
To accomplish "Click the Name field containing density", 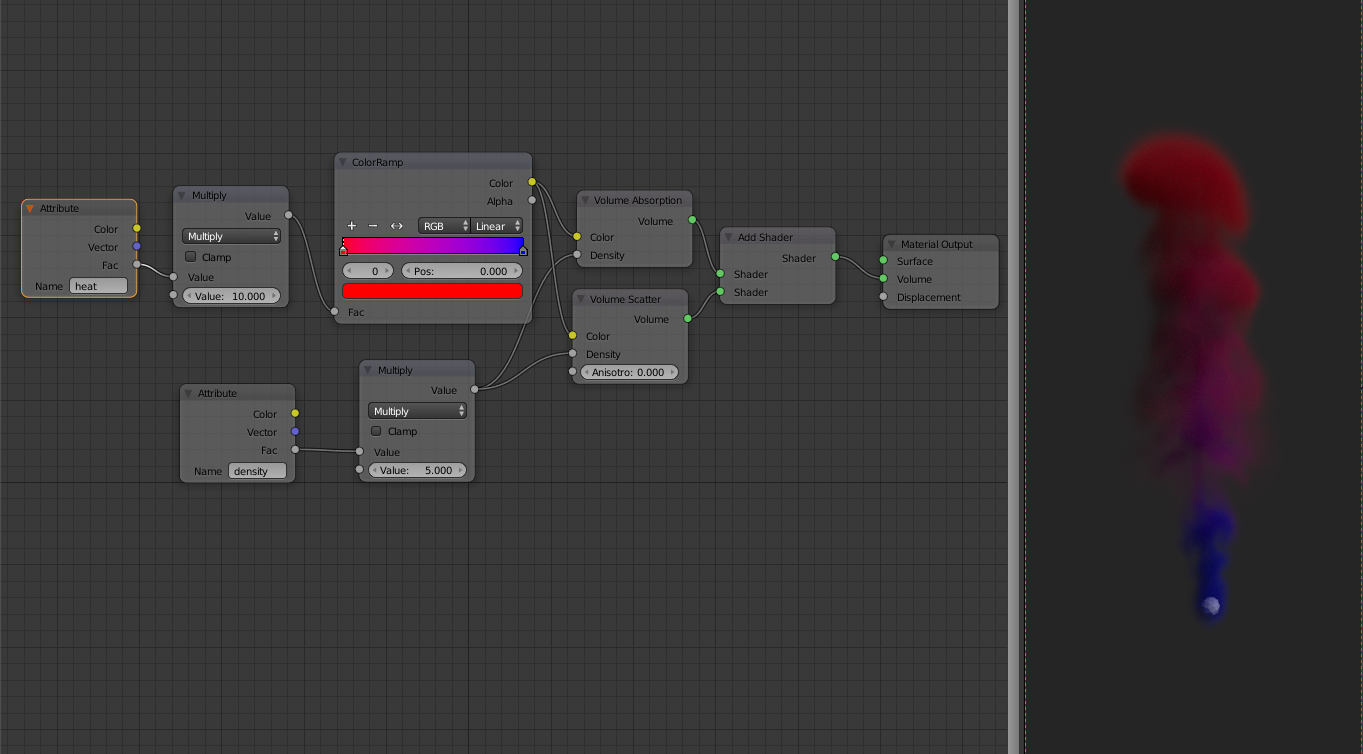I will 257,471.
